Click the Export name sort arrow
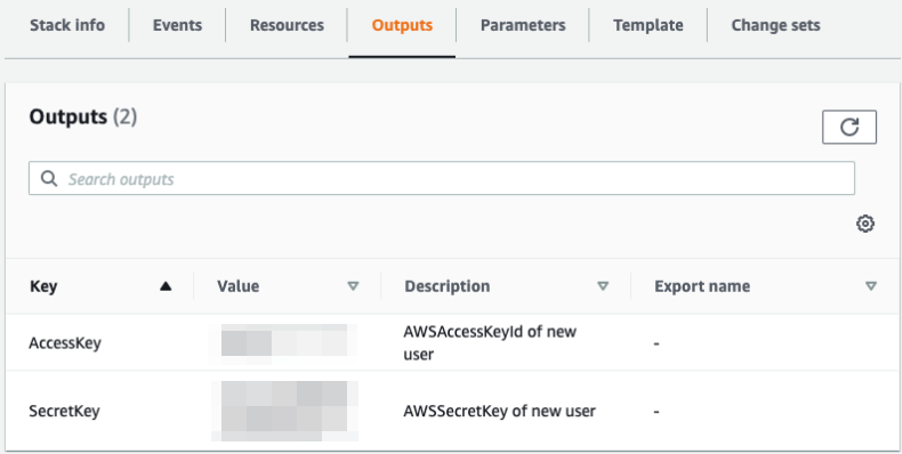Image resolution: width=902 pixels, height=454 pixels. click(871, 286)
